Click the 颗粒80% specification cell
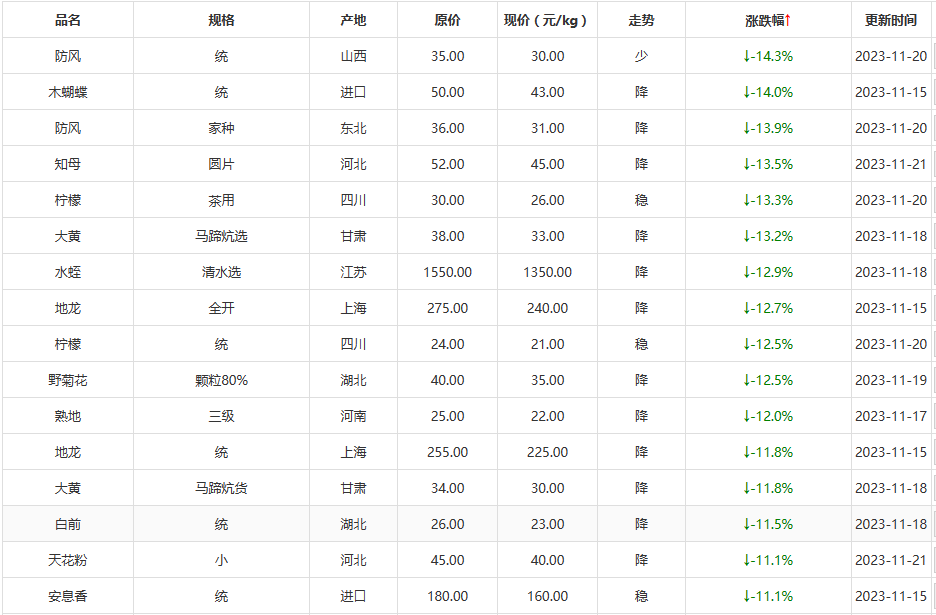The image size is (936, 615). [221, 380]
